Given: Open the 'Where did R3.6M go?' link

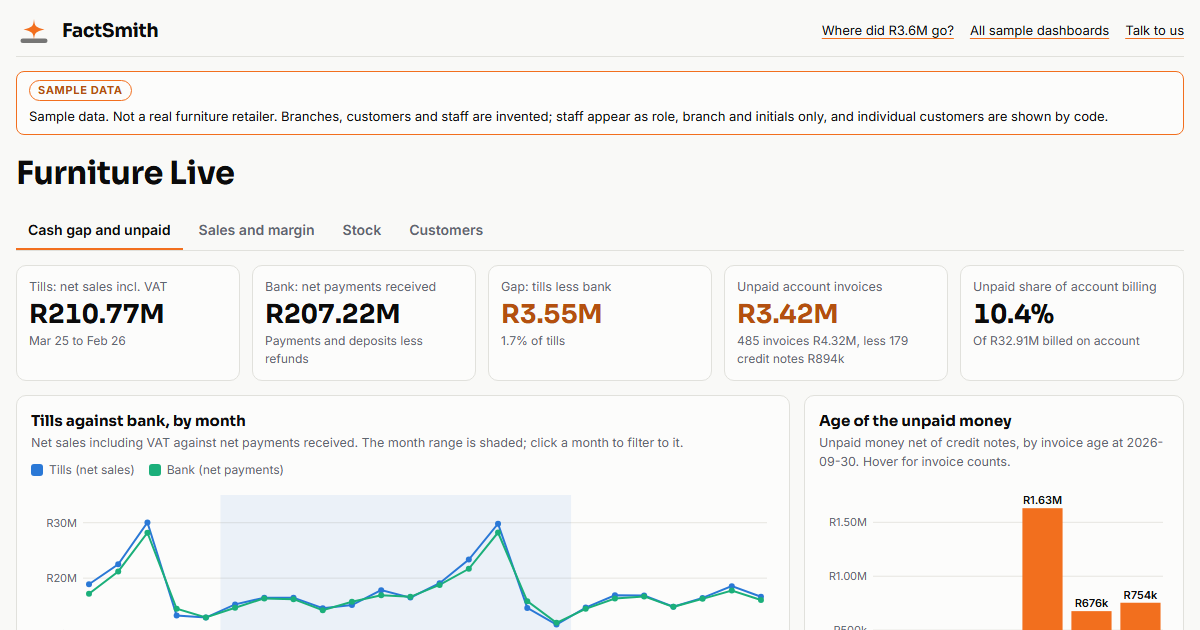Looking at the screenshot, I should 888,31.
